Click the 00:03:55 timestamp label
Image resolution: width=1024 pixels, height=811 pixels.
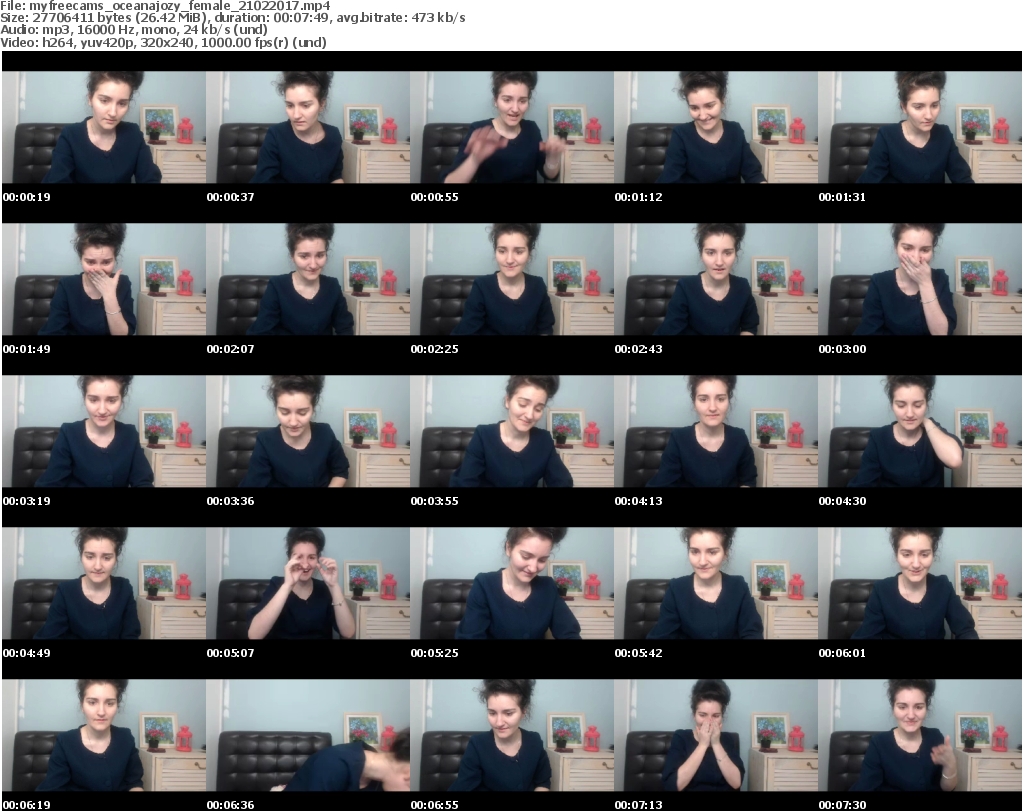click(434, 501)
